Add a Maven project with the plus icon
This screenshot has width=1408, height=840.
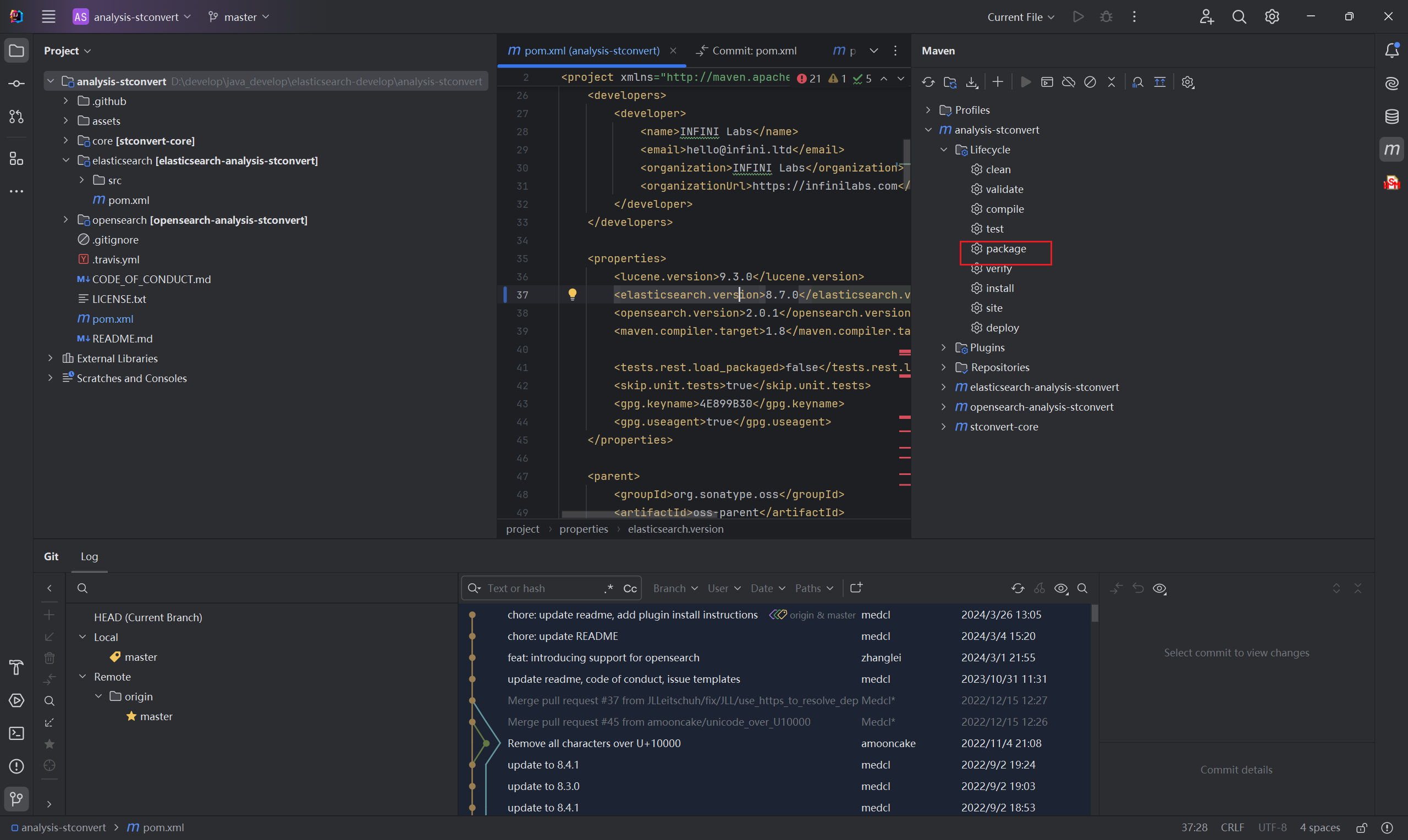998,82
